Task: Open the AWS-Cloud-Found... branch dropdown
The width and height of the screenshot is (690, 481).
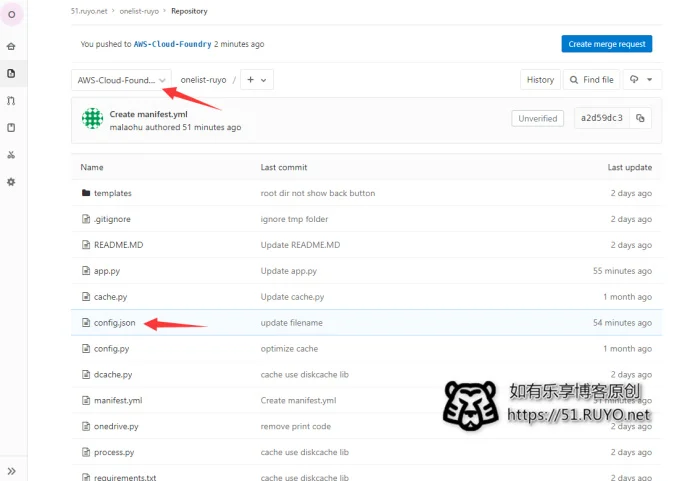Action: click(121, 80)
